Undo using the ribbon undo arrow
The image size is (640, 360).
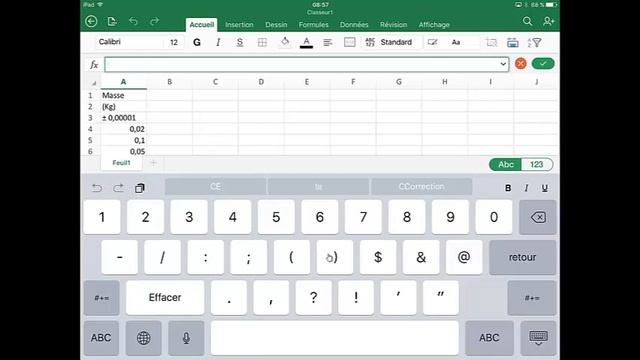(x=133, y=21)
